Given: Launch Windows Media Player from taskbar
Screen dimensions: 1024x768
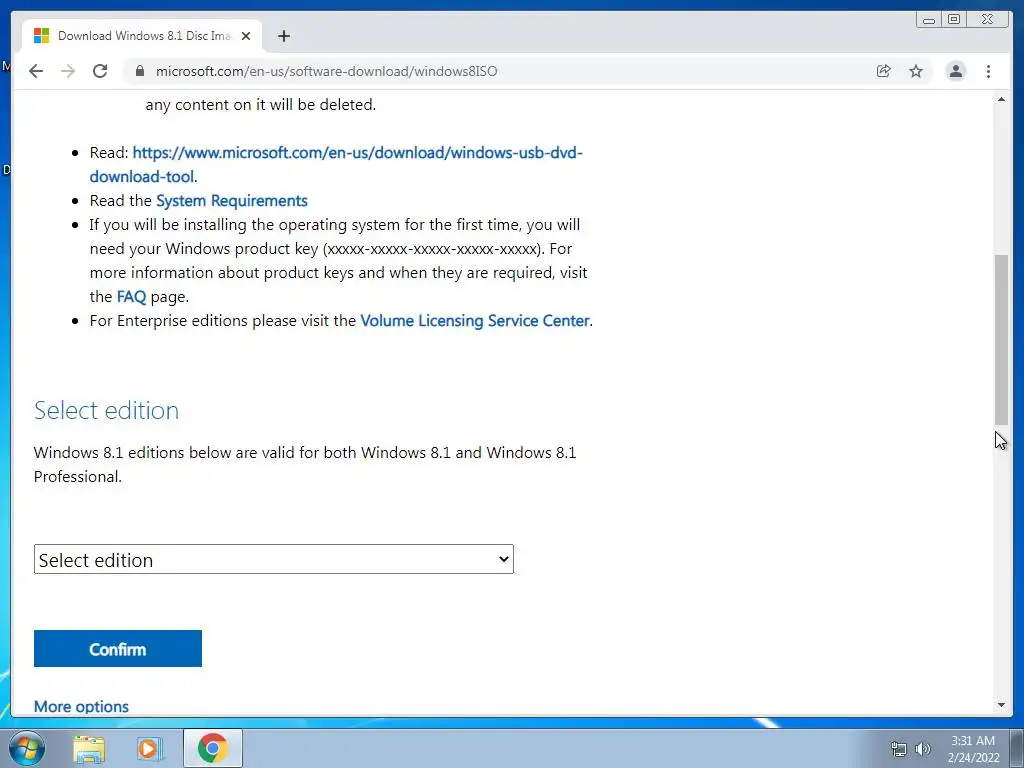Looking at the screenshot, I should (x=149, y=748).
